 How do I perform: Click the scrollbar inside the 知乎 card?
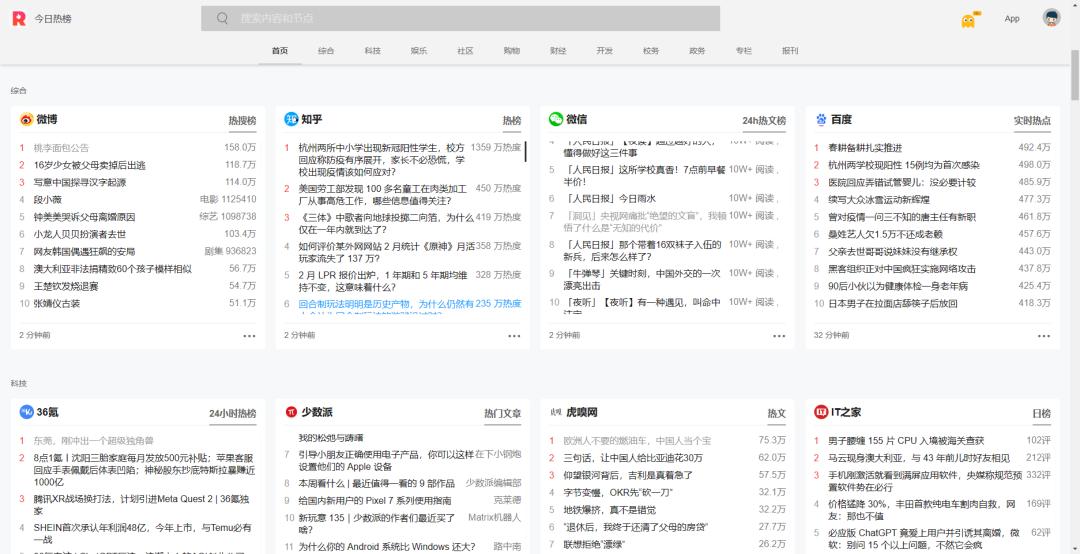(526, 152)
